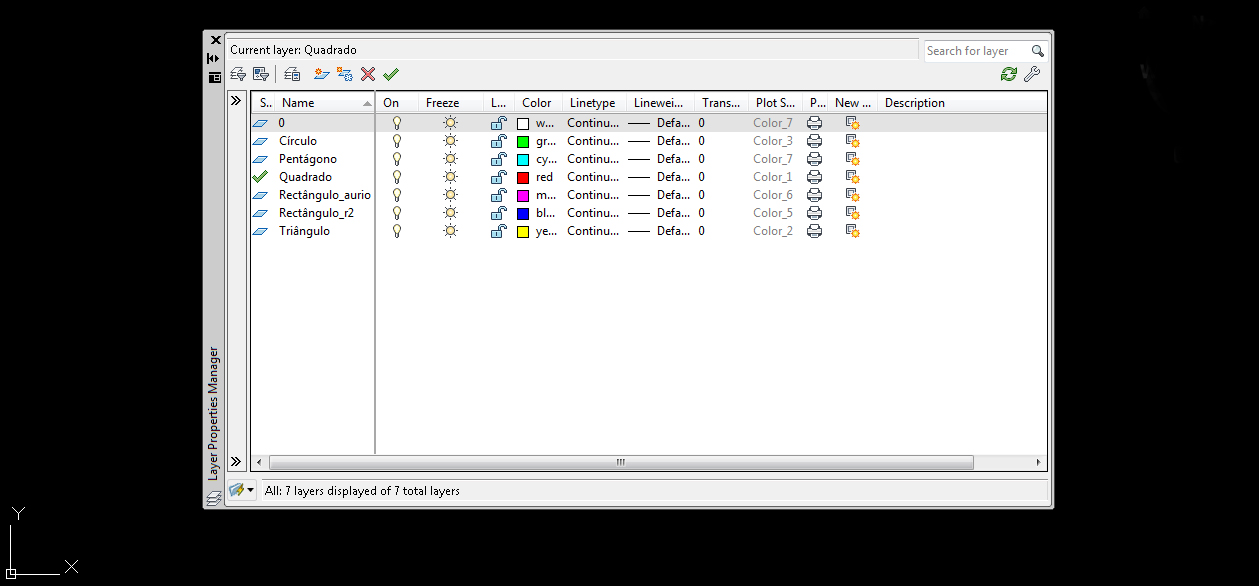The height and width of the screenshot is (586, 1259).
Task: Click the Color column header
Action: coord(537,103)
